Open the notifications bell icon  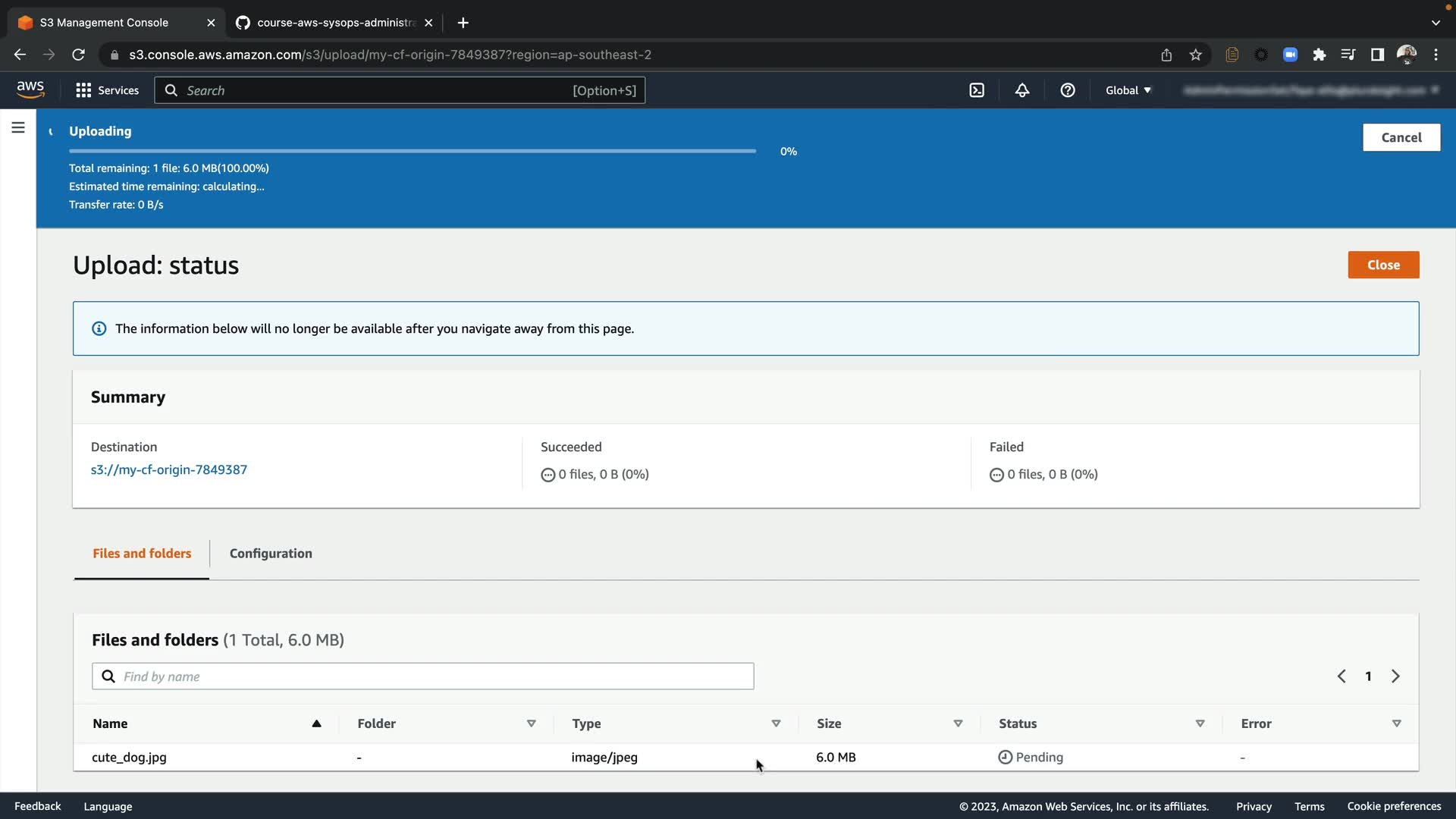(x=1022, y=90)
